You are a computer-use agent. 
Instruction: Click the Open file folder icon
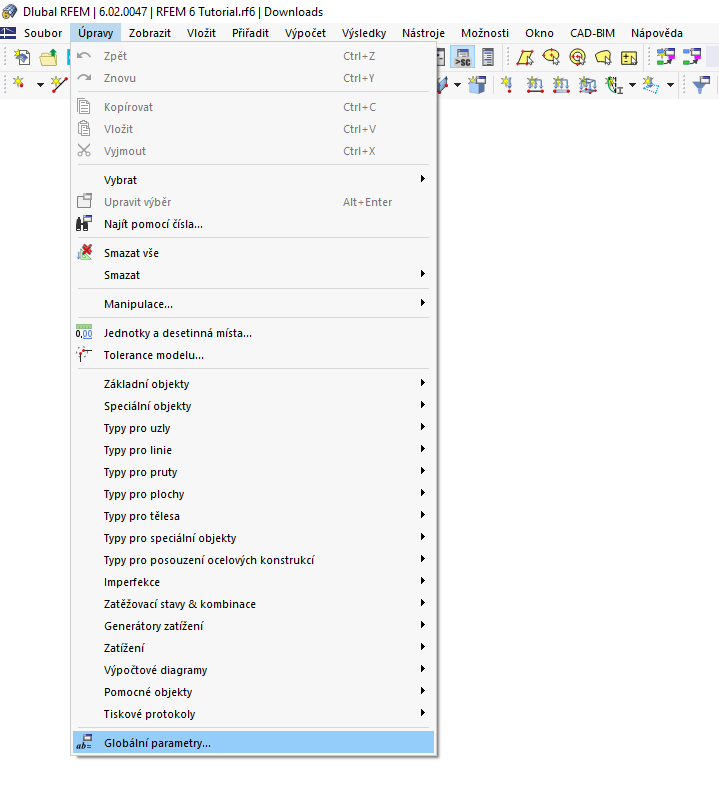[48, 57]
